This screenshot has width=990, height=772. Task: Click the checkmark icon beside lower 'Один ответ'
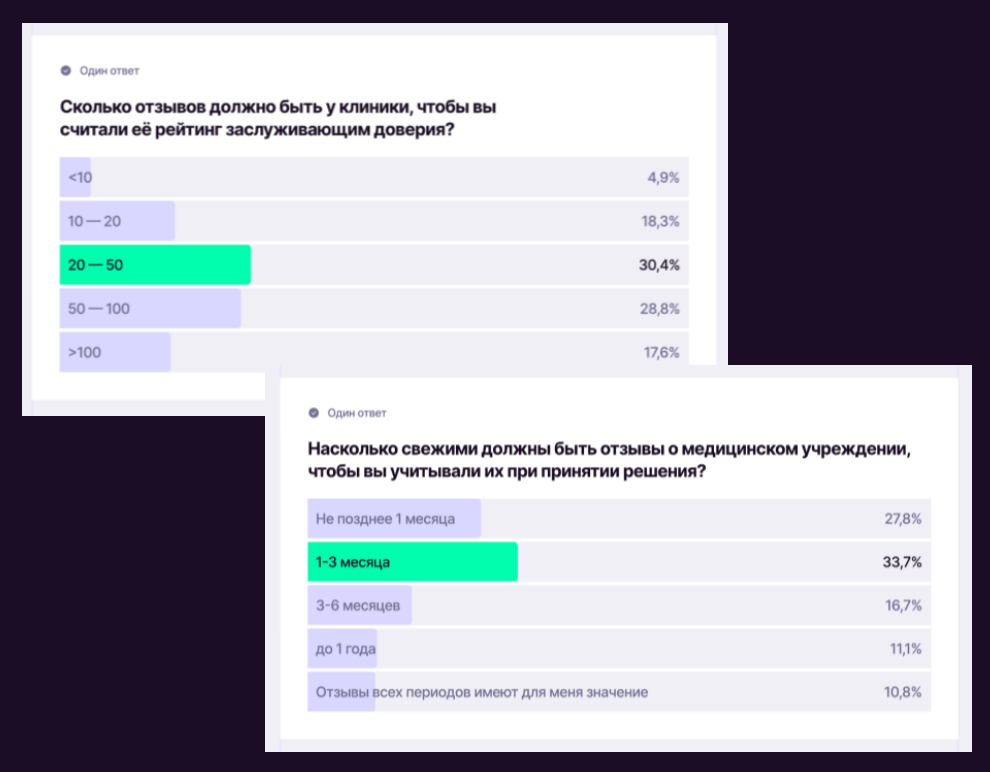(x=313, y=413)
